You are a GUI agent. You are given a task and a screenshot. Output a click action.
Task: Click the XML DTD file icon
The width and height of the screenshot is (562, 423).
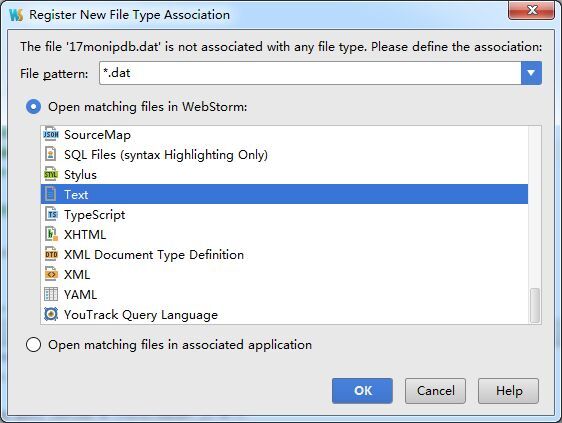tap(51, 254)
